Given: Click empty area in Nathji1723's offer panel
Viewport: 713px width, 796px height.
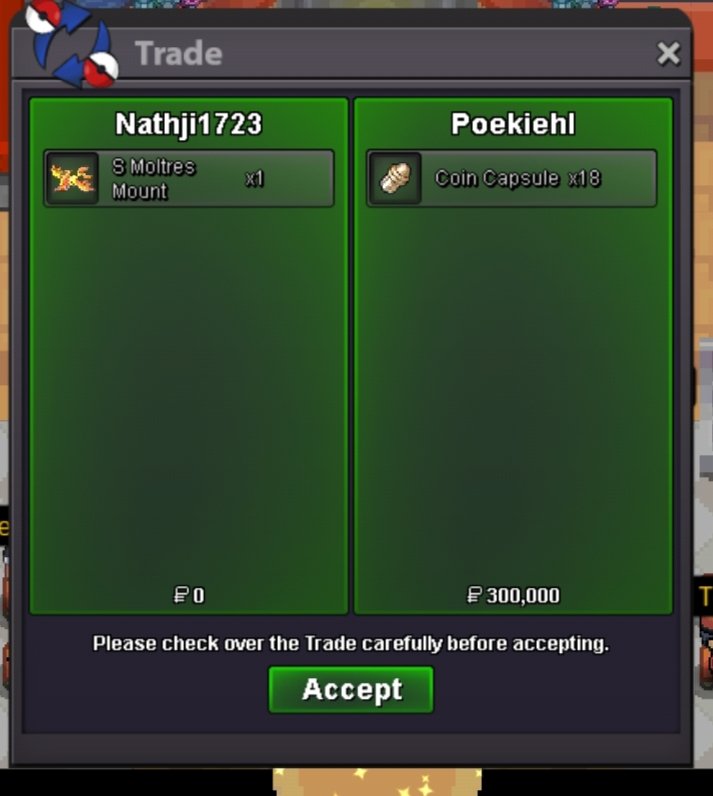Looking at the screenshot, I should click(x=189, y=386).
